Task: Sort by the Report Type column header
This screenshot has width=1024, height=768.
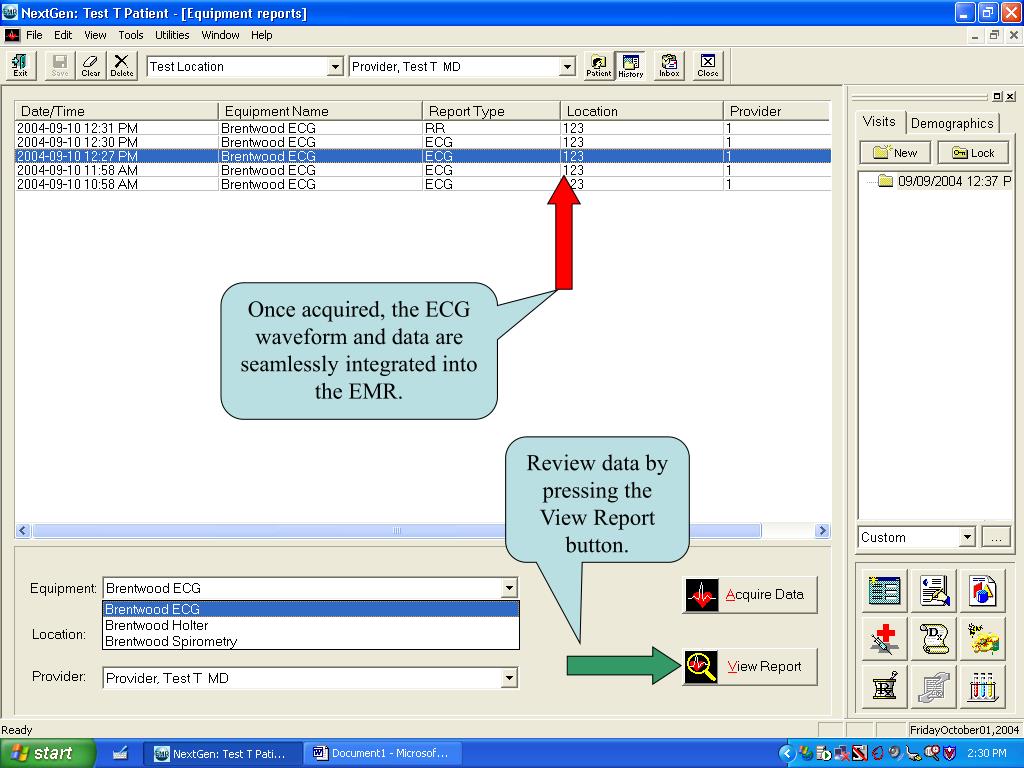Action: tap(491, 111)
